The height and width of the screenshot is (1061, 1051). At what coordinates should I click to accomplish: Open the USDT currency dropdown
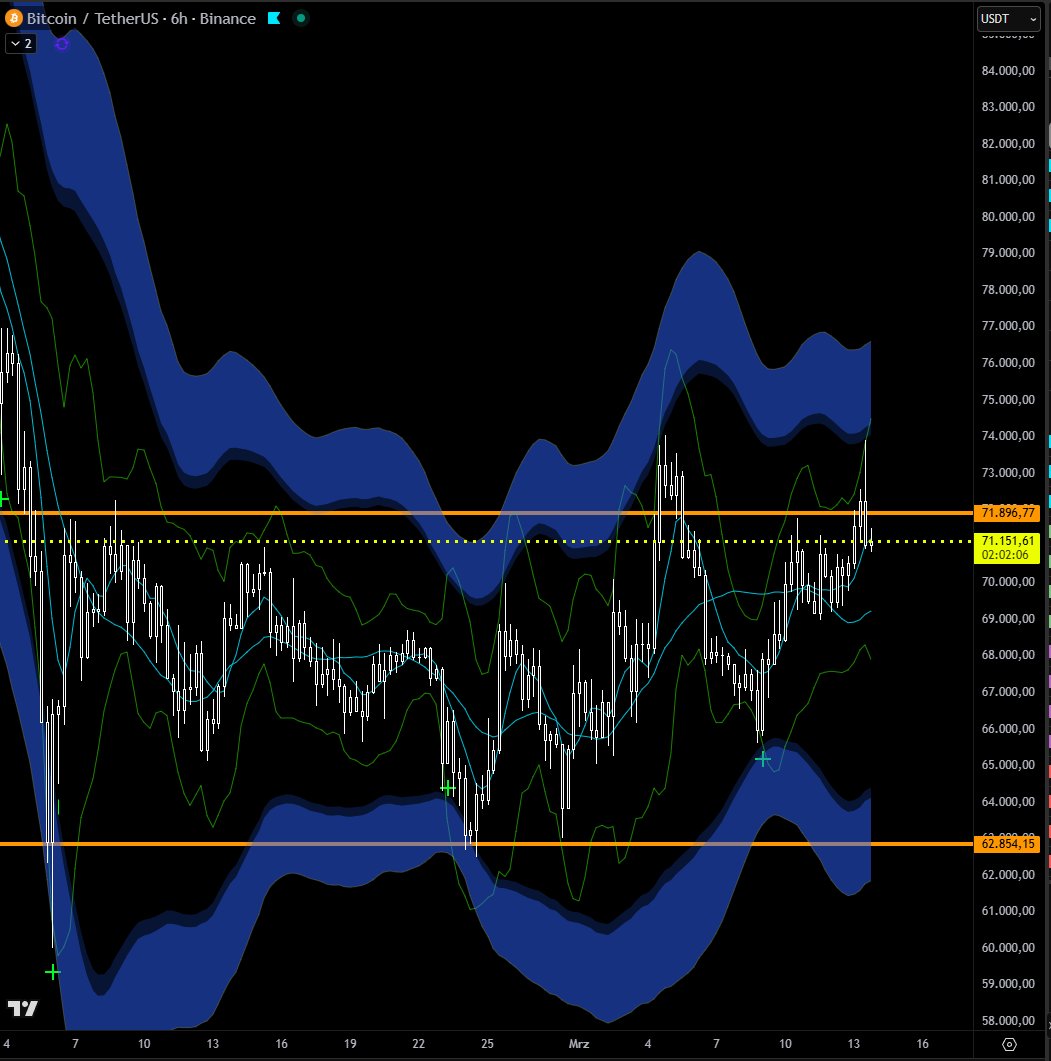(1008, 19)
